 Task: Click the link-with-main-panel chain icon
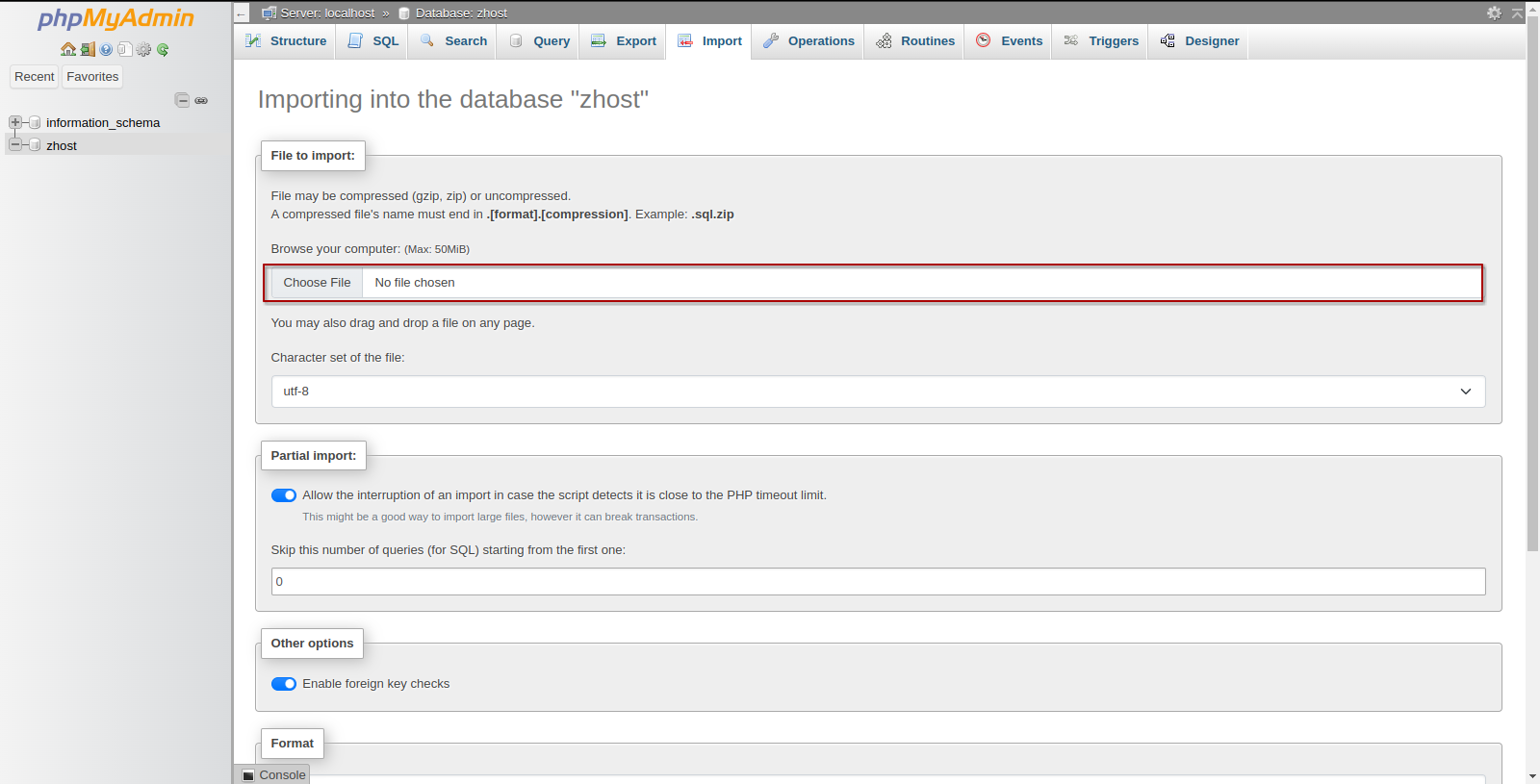click(x=201, y=100)
